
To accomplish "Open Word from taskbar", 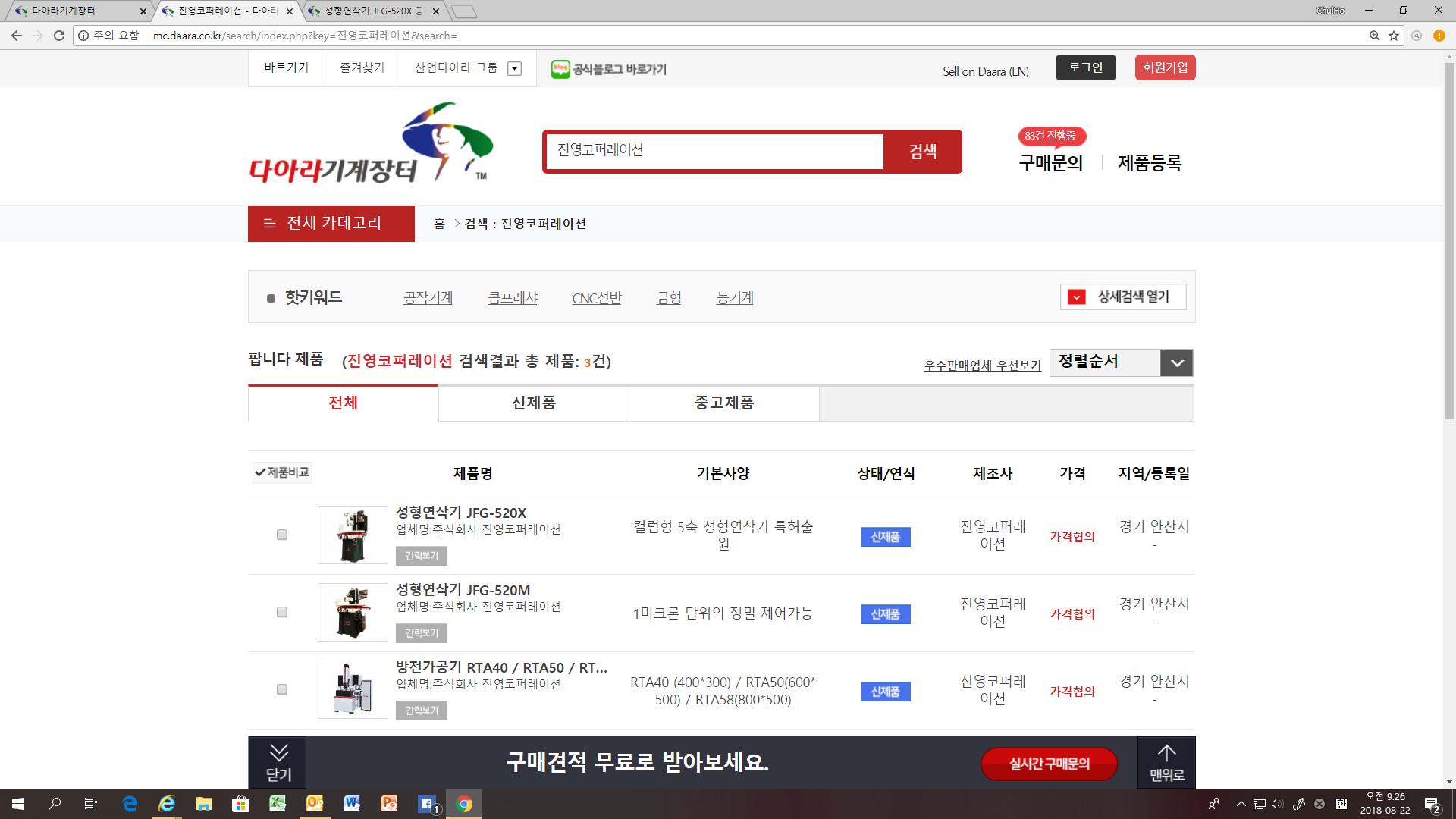I will (352, 804).
